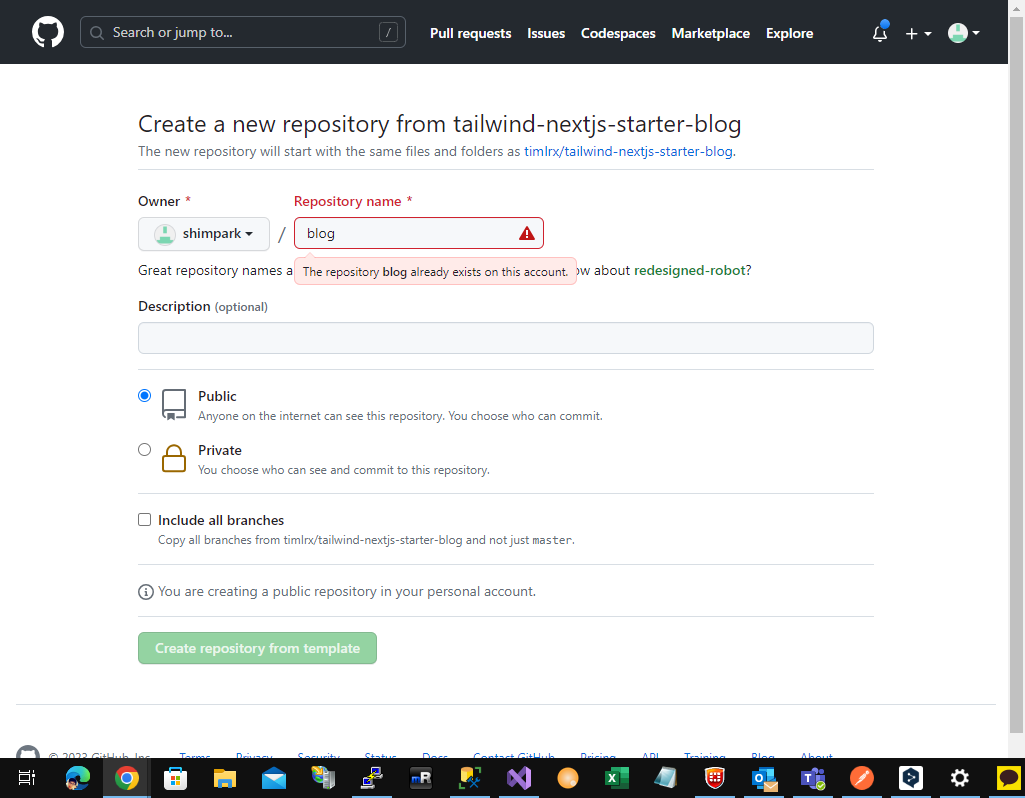Open Visual Studio from taskbar

(519, 778)
